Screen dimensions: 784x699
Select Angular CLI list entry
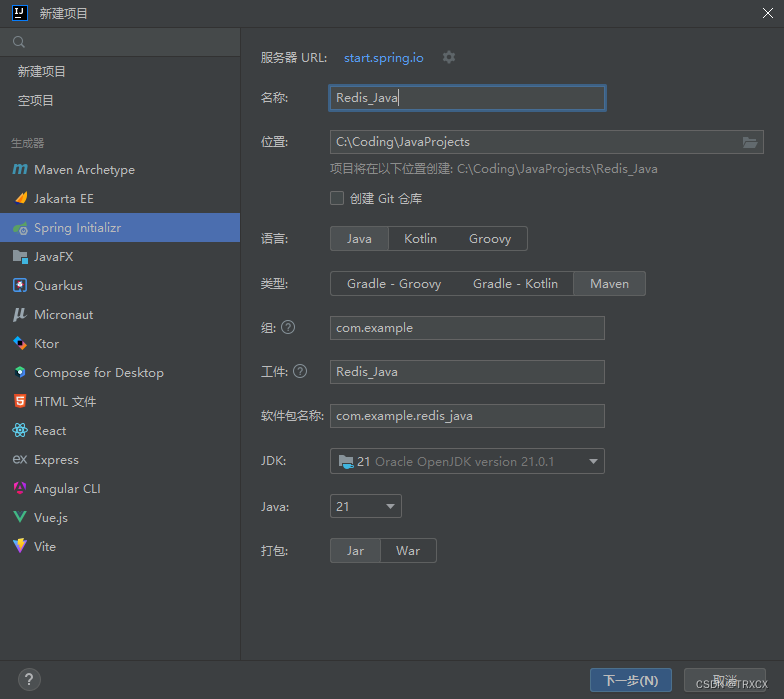(120, 488)
